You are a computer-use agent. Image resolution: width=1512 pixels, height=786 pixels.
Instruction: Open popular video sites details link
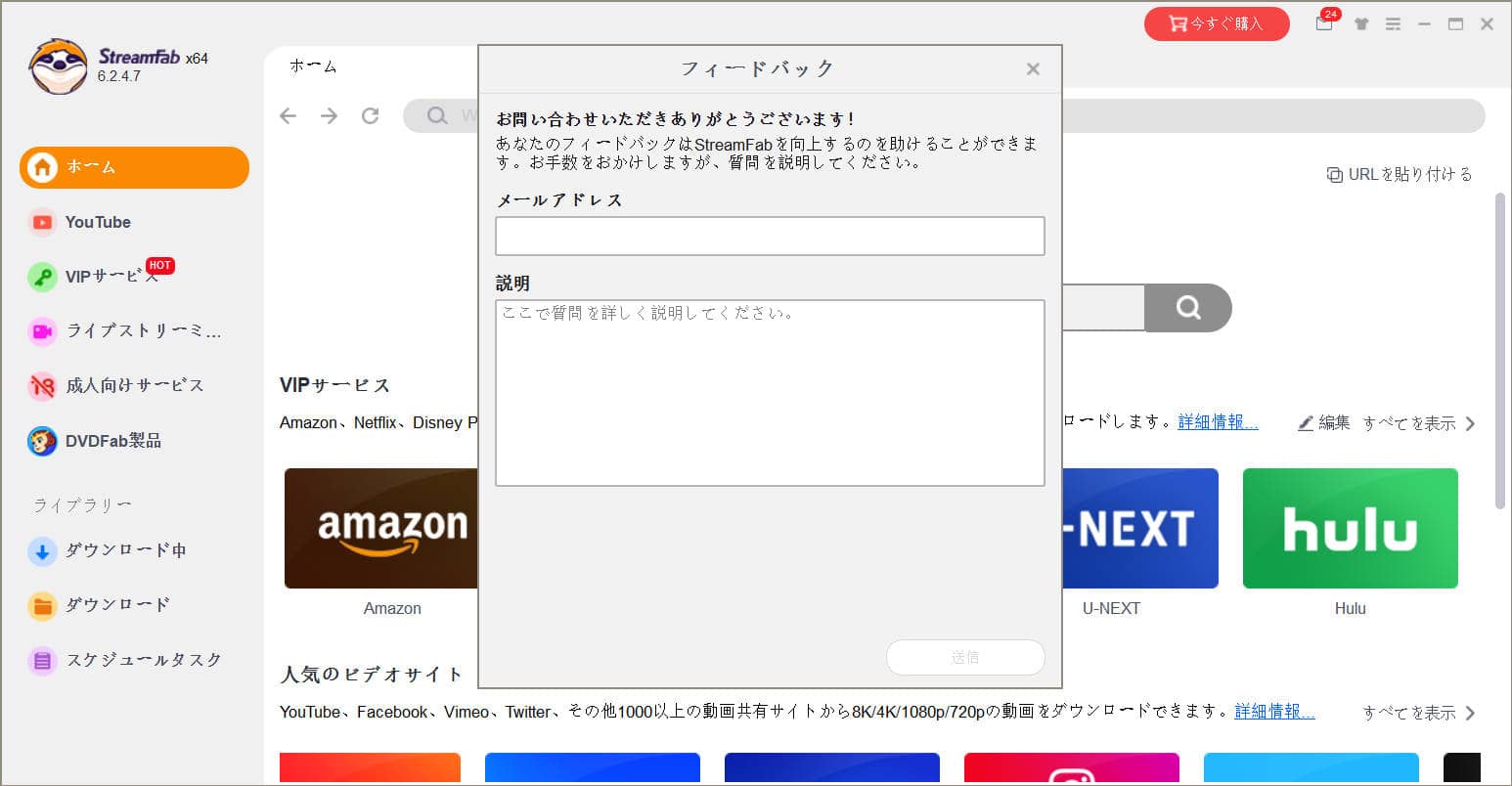[x=1274, y=712]
